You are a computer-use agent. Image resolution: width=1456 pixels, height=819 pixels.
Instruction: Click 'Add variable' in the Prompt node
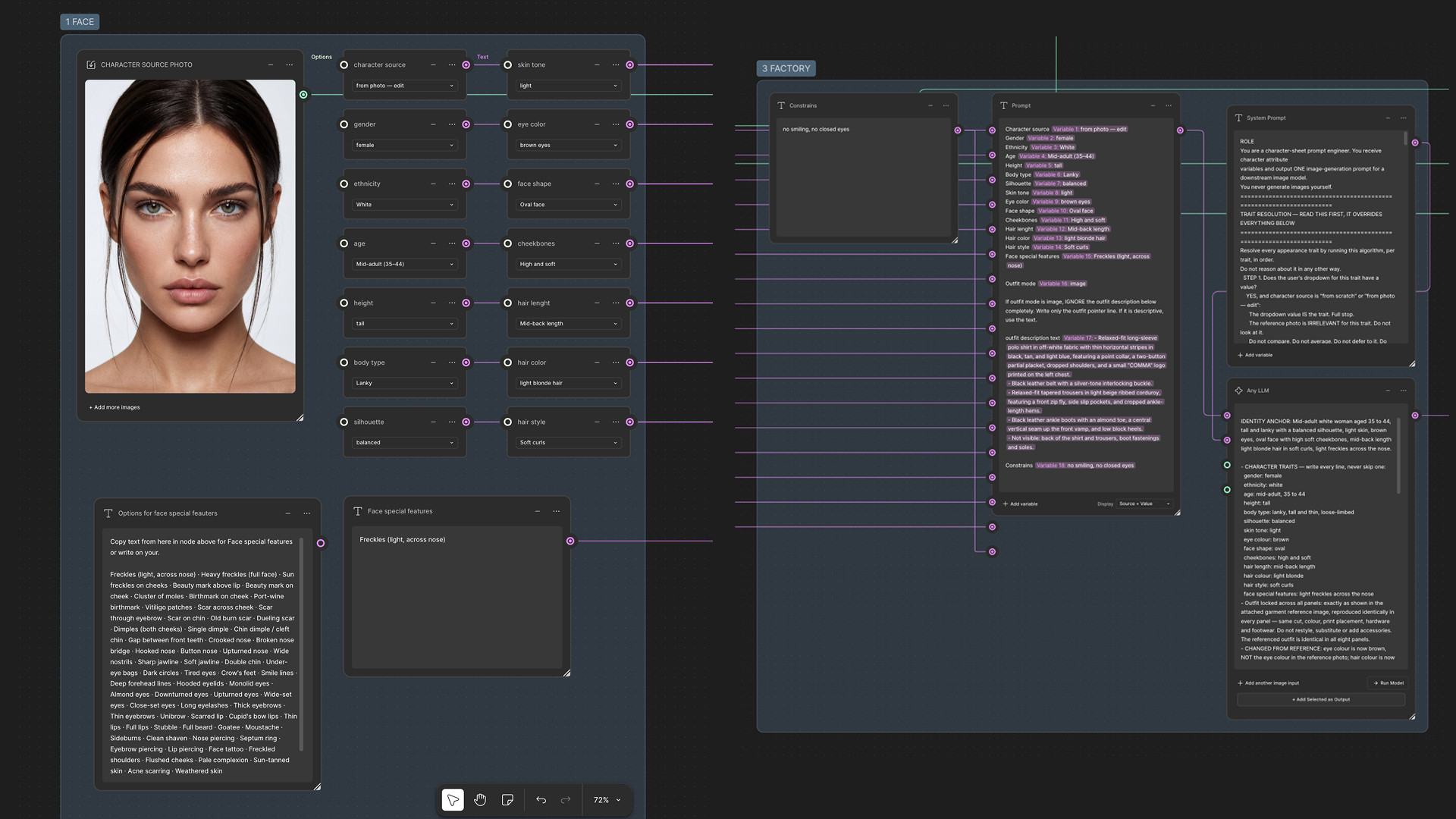(x=1020, y=504)
